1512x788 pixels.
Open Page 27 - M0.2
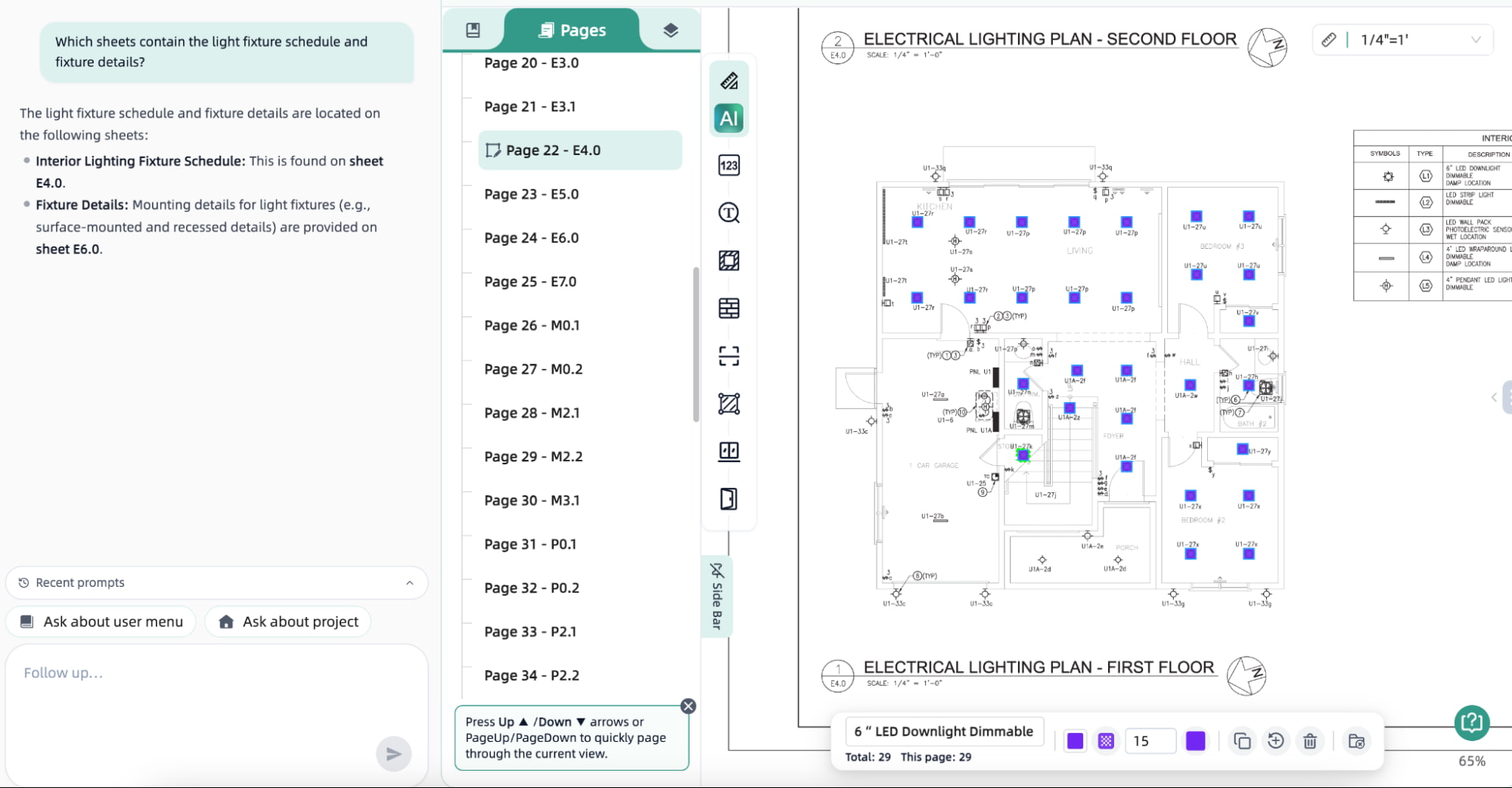(x=533, y=370)
